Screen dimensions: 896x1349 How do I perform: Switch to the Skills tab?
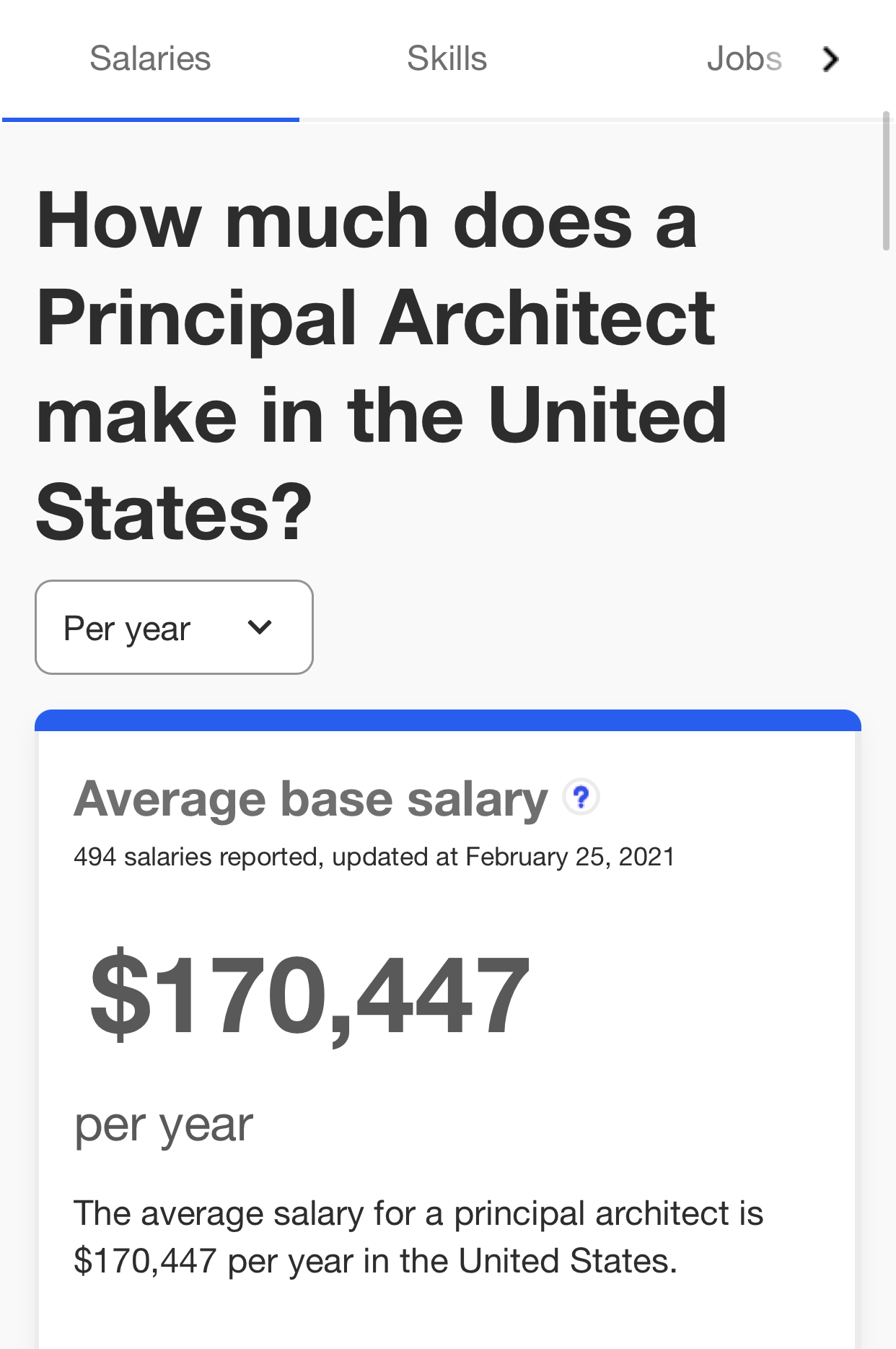click(447, 58)
